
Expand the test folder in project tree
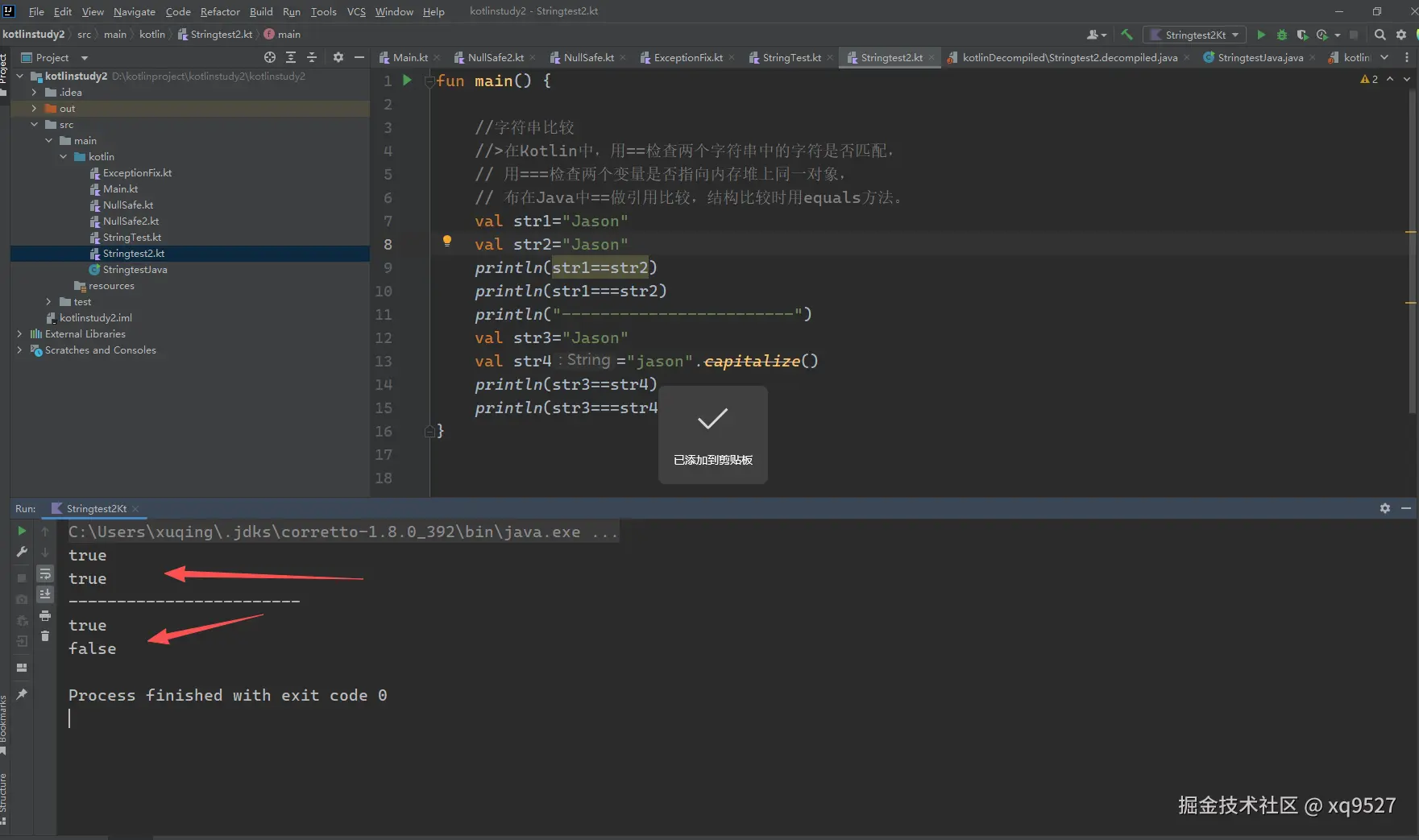point(48,301)
